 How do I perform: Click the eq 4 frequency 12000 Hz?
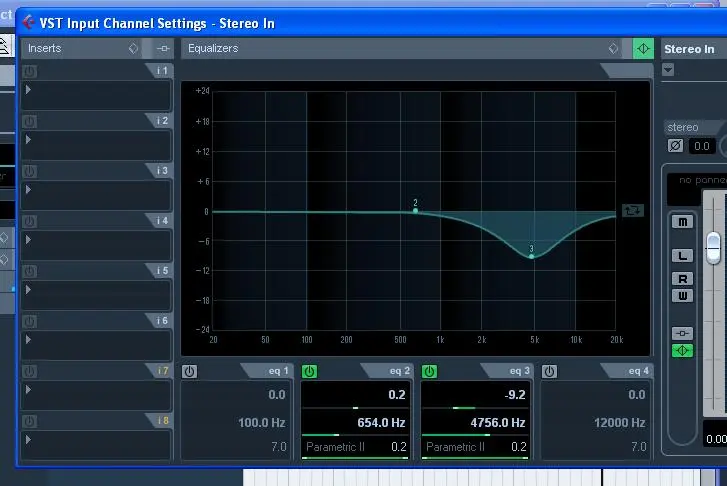(x=619, y=422)
